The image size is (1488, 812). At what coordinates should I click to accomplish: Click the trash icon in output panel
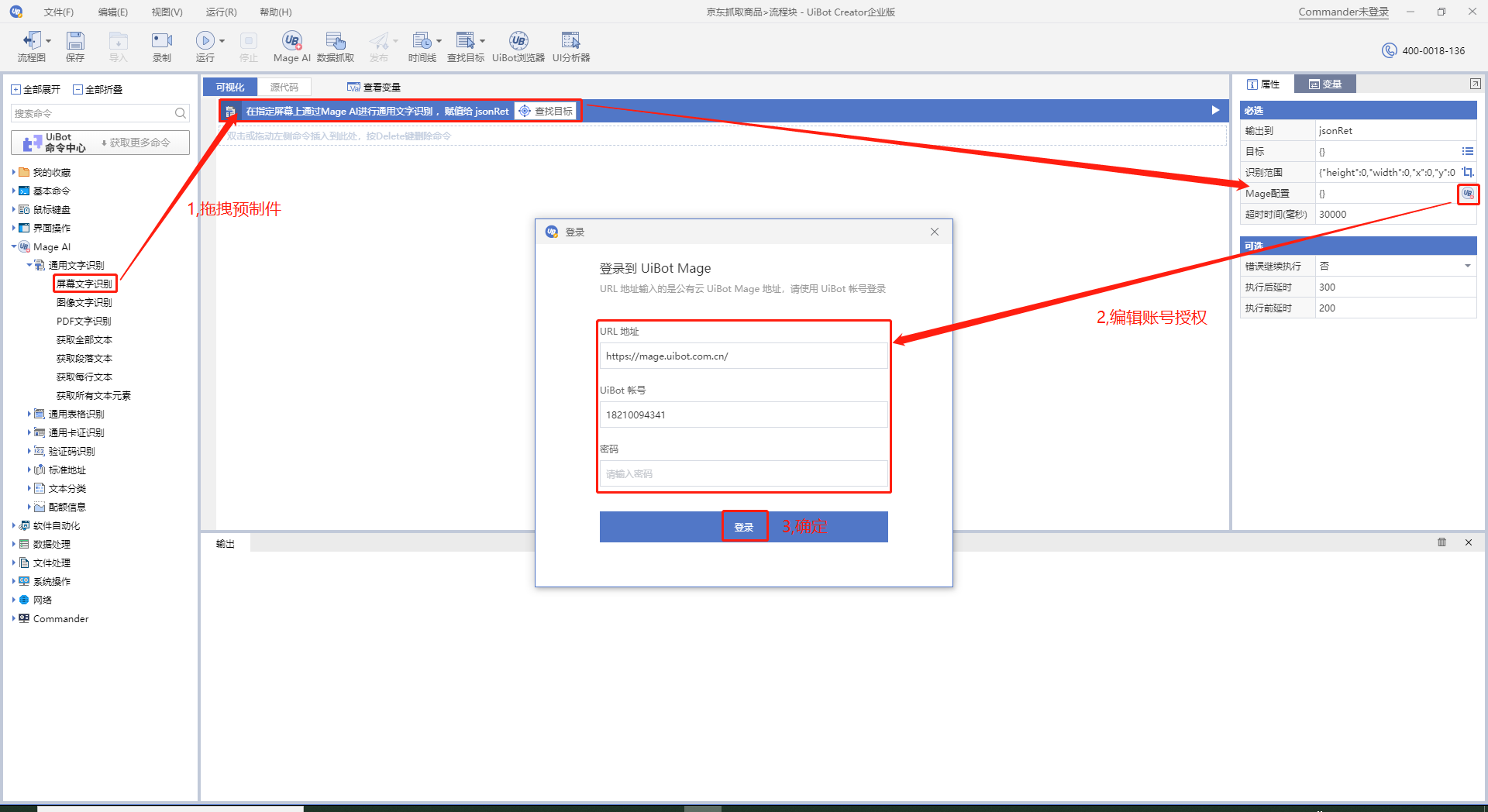coord(1441,542)
